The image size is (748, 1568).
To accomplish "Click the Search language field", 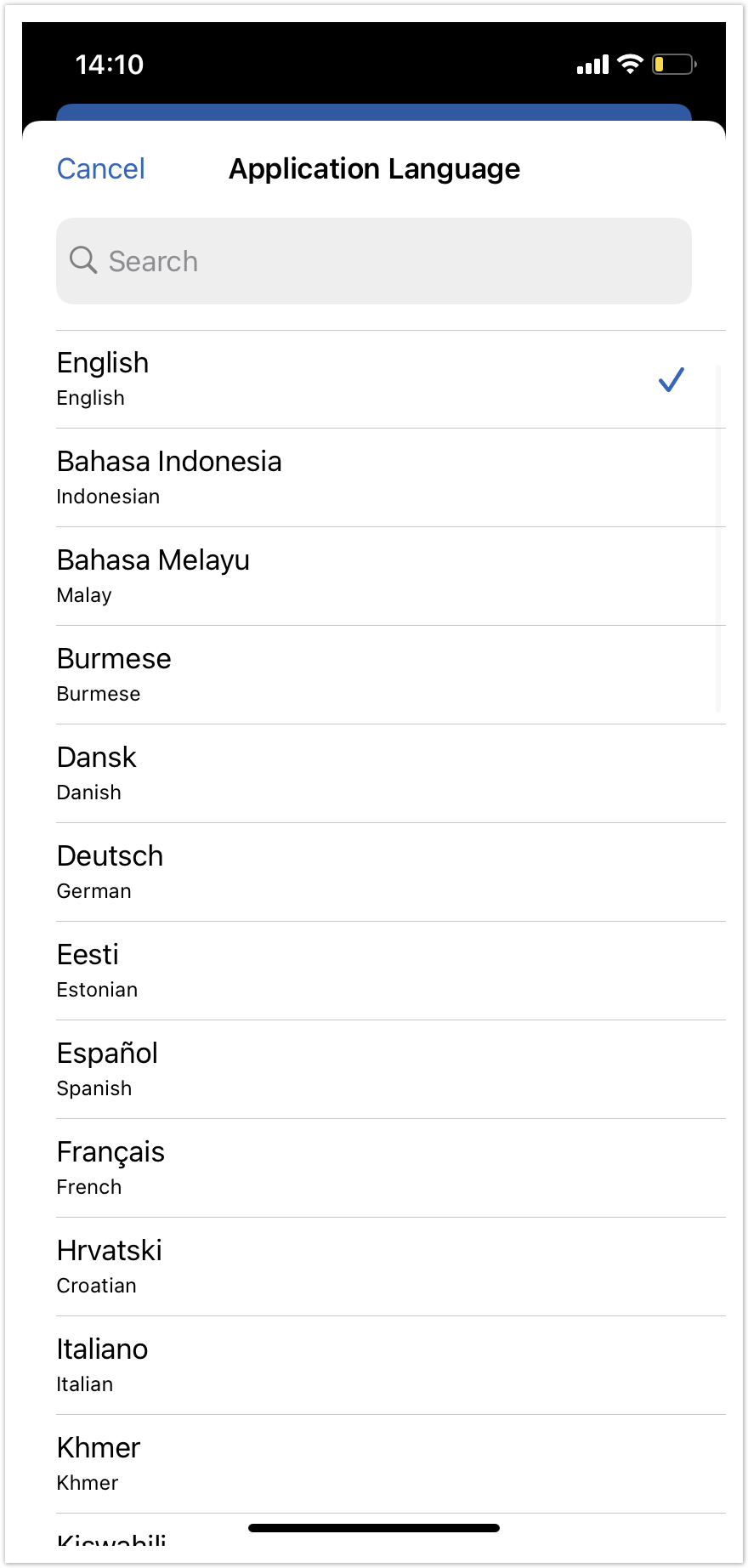I will (374, 261).
